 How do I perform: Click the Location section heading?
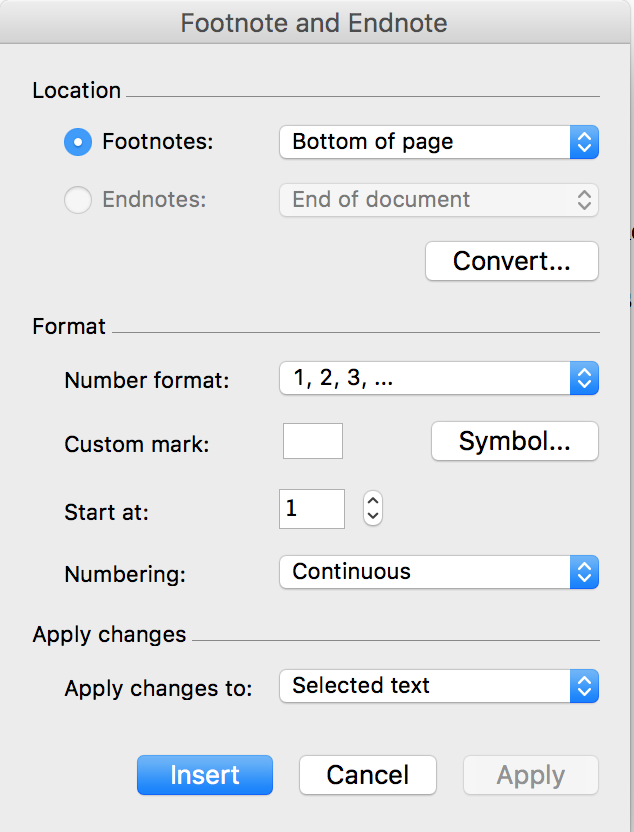click(x=76, y=90)
